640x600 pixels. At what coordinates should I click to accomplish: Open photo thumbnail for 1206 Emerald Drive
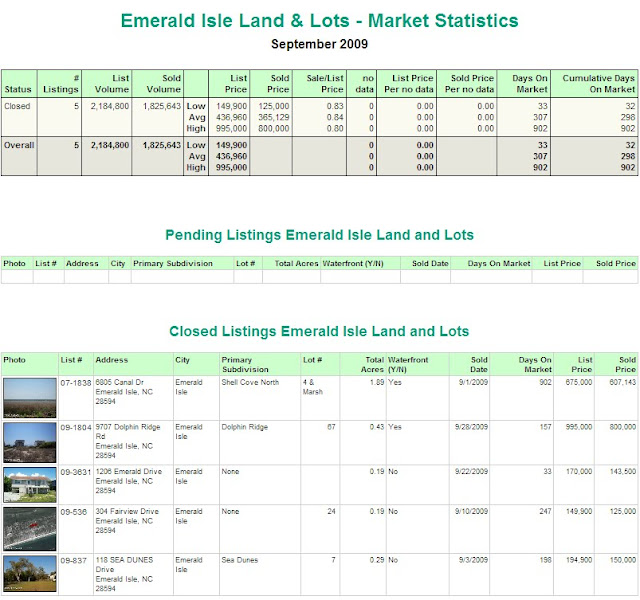(30, 485)
